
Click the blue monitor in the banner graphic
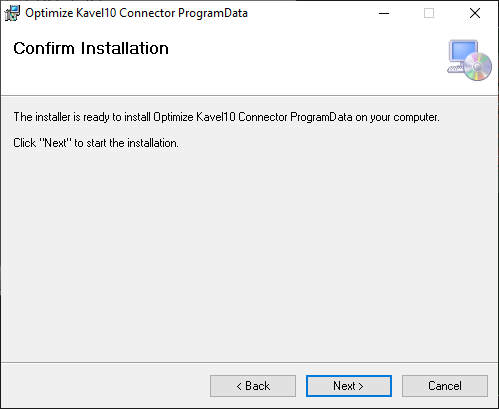463,51
